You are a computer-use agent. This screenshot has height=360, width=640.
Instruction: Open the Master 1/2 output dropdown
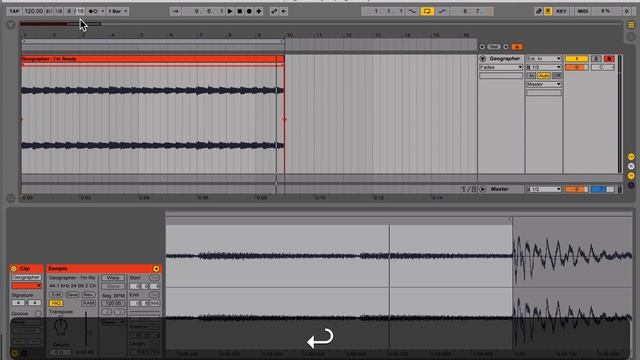[x=544, y=189]
